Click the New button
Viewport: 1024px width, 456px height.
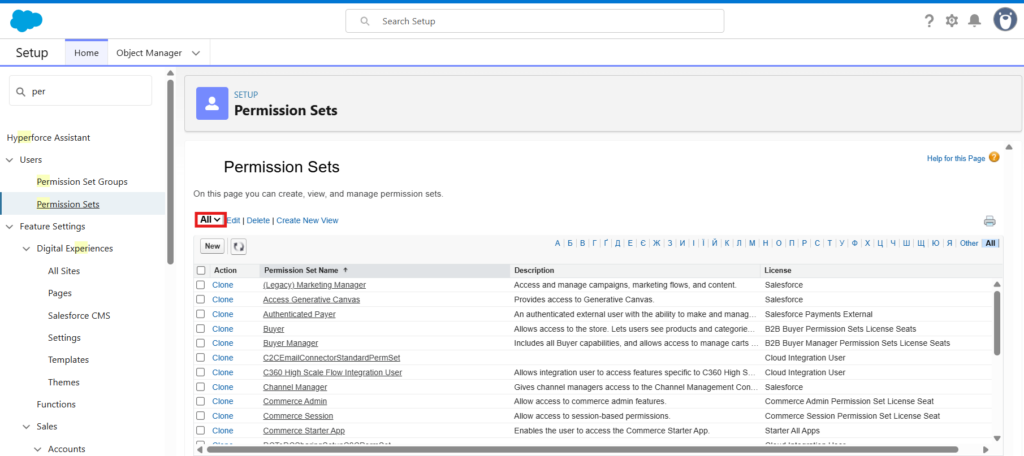pos(212,246)
